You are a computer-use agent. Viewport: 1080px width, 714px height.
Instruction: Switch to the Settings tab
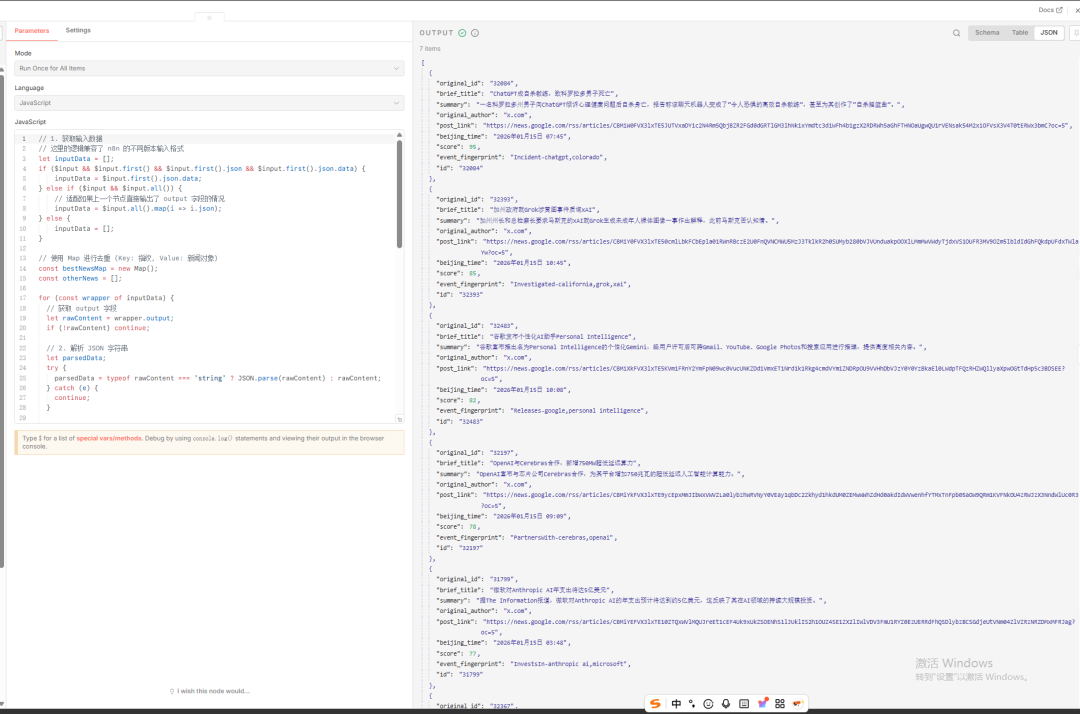pos(78,31)
